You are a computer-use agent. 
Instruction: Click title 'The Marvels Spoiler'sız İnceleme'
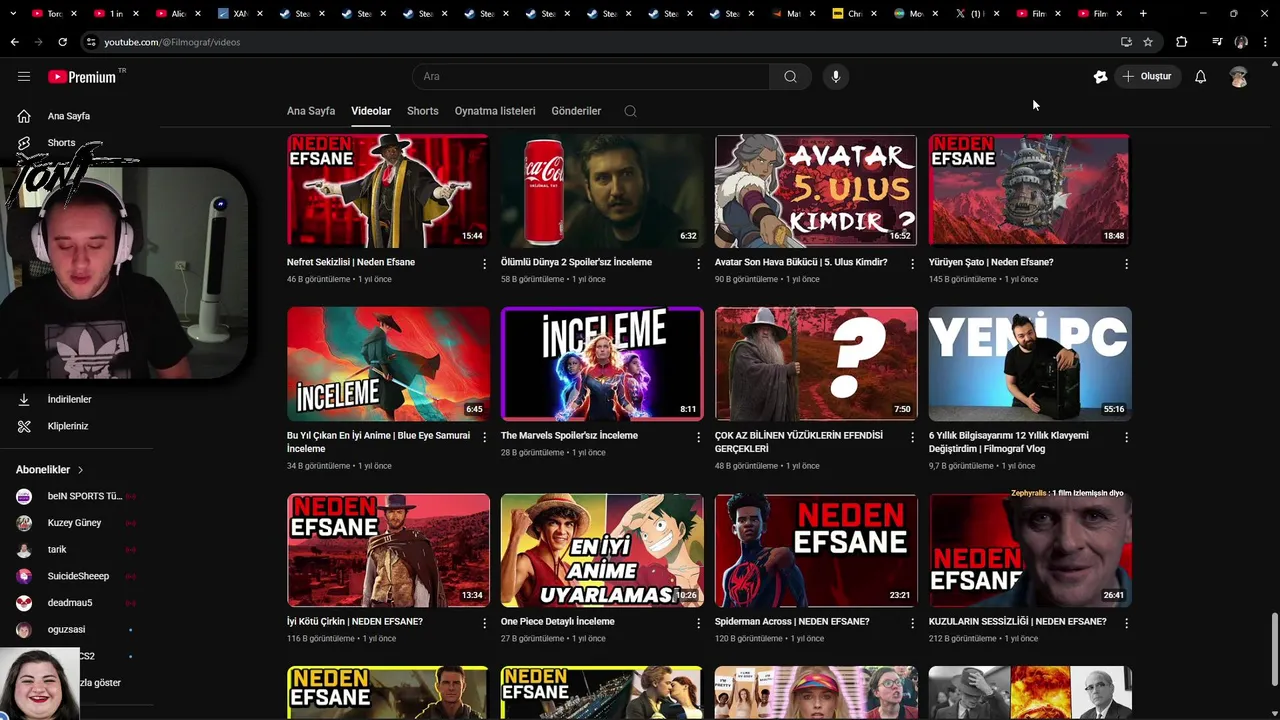click(x=569, y=436)
